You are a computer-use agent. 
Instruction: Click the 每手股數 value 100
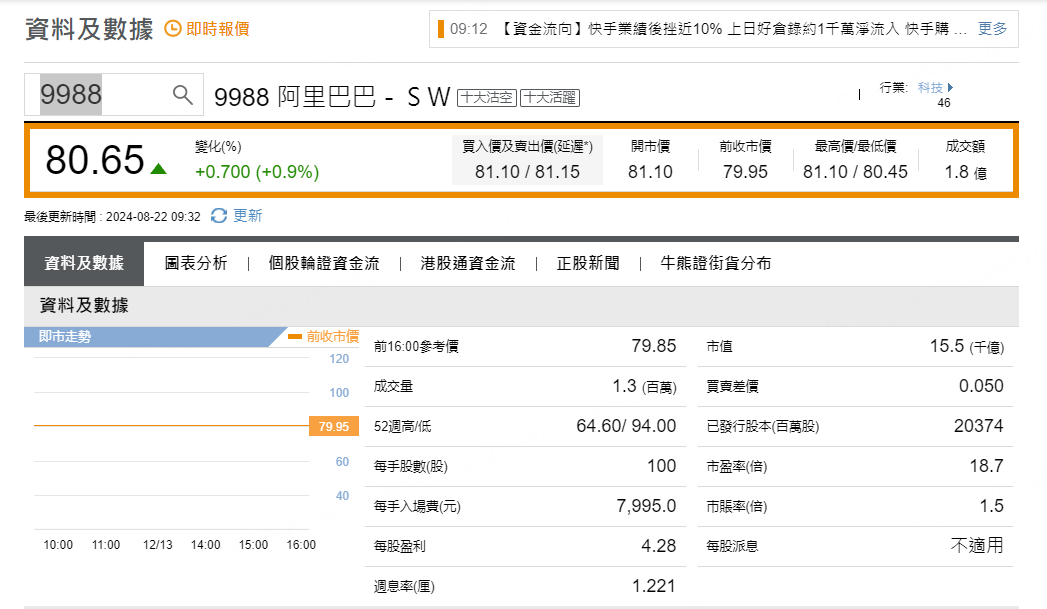click(x=662, y=466)
